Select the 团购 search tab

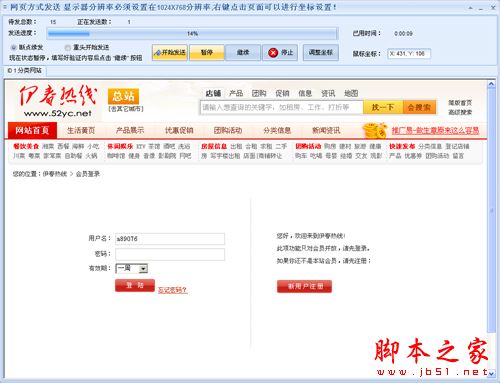pos(259,93)
